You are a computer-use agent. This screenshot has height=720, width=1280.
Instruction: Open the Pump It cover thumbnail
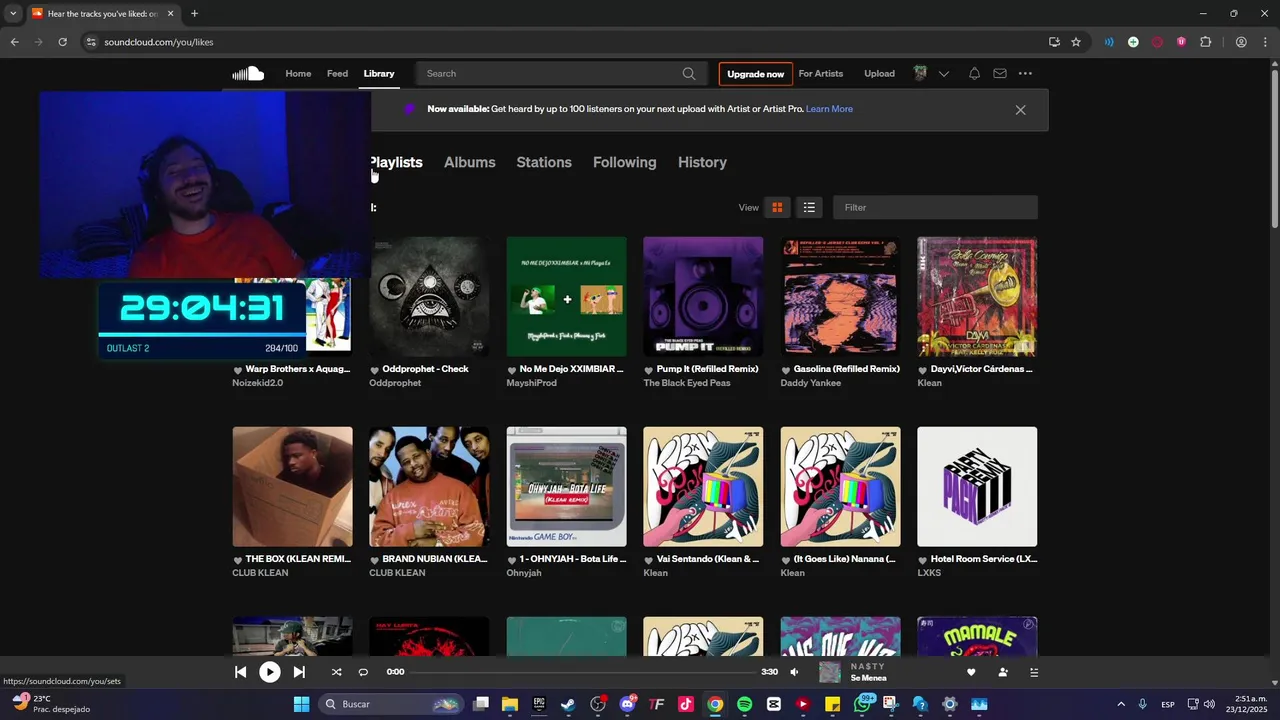(x=703, y=297)
